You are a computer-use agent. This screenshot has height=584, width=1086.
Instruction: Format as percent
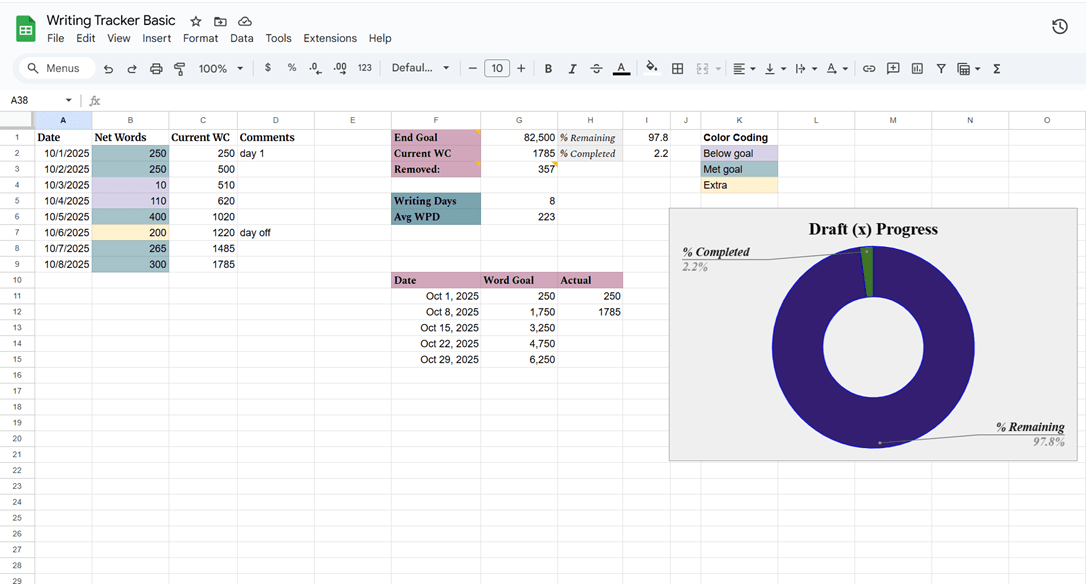click(x=292, y=68)
